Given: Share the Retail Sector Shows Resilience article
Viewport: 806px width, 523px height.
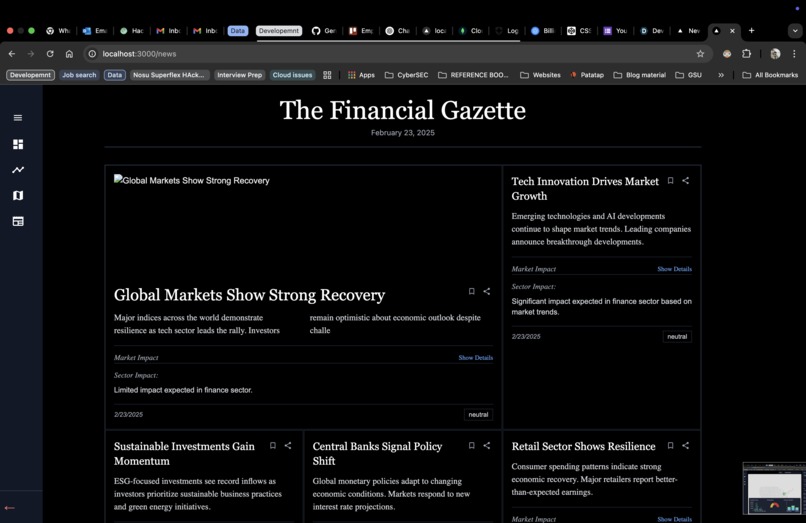Looking at the screenshot, I should pyautogui.click(x=685, y=445).
